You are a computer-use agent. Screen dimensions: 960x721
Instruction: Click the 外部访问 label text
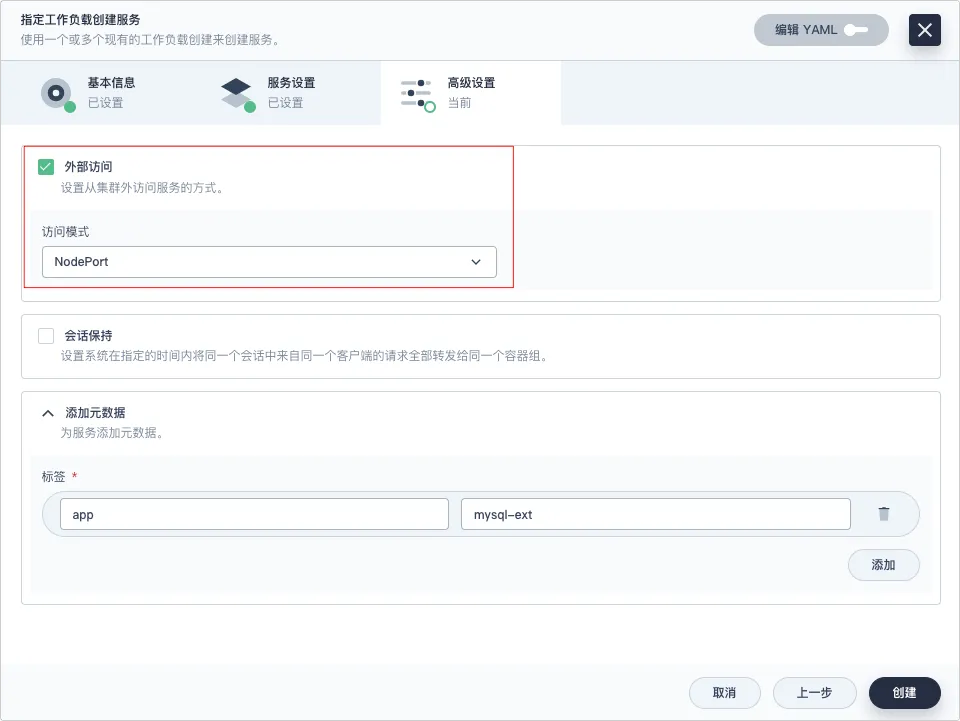(88, 166)
